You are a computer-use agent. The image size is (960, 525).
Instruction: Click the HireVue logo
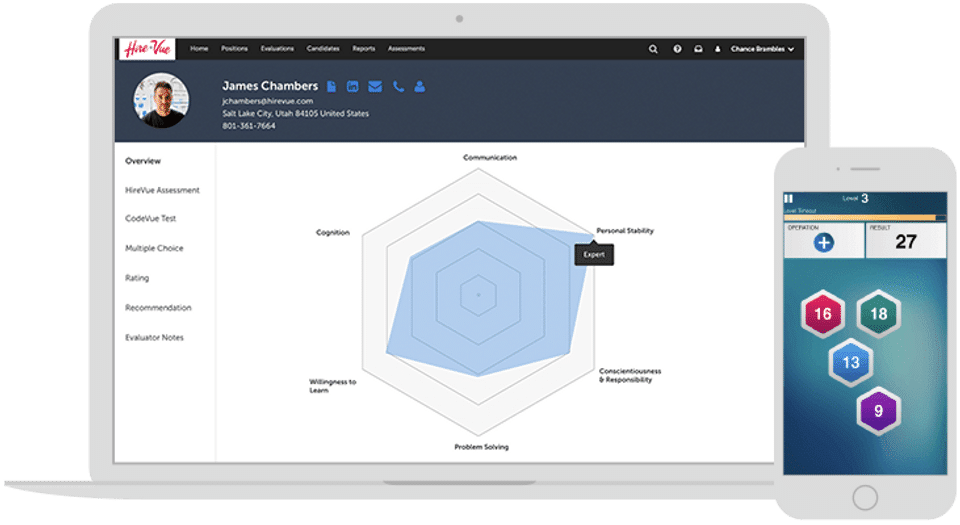[147, 49]
